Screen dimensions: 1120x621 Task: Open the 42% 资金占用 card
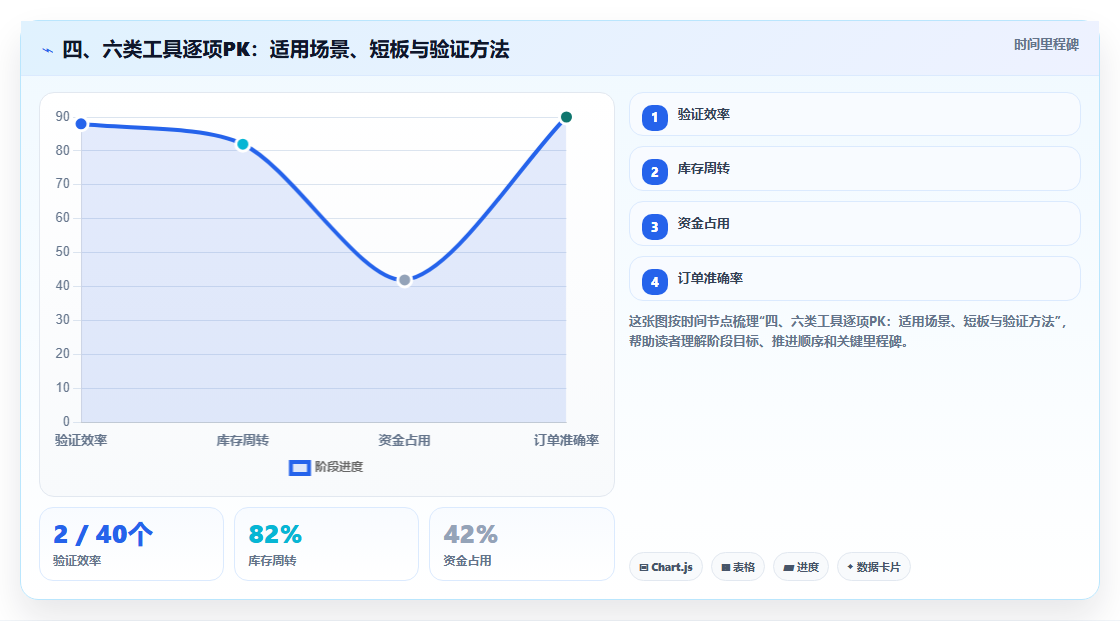521,544
